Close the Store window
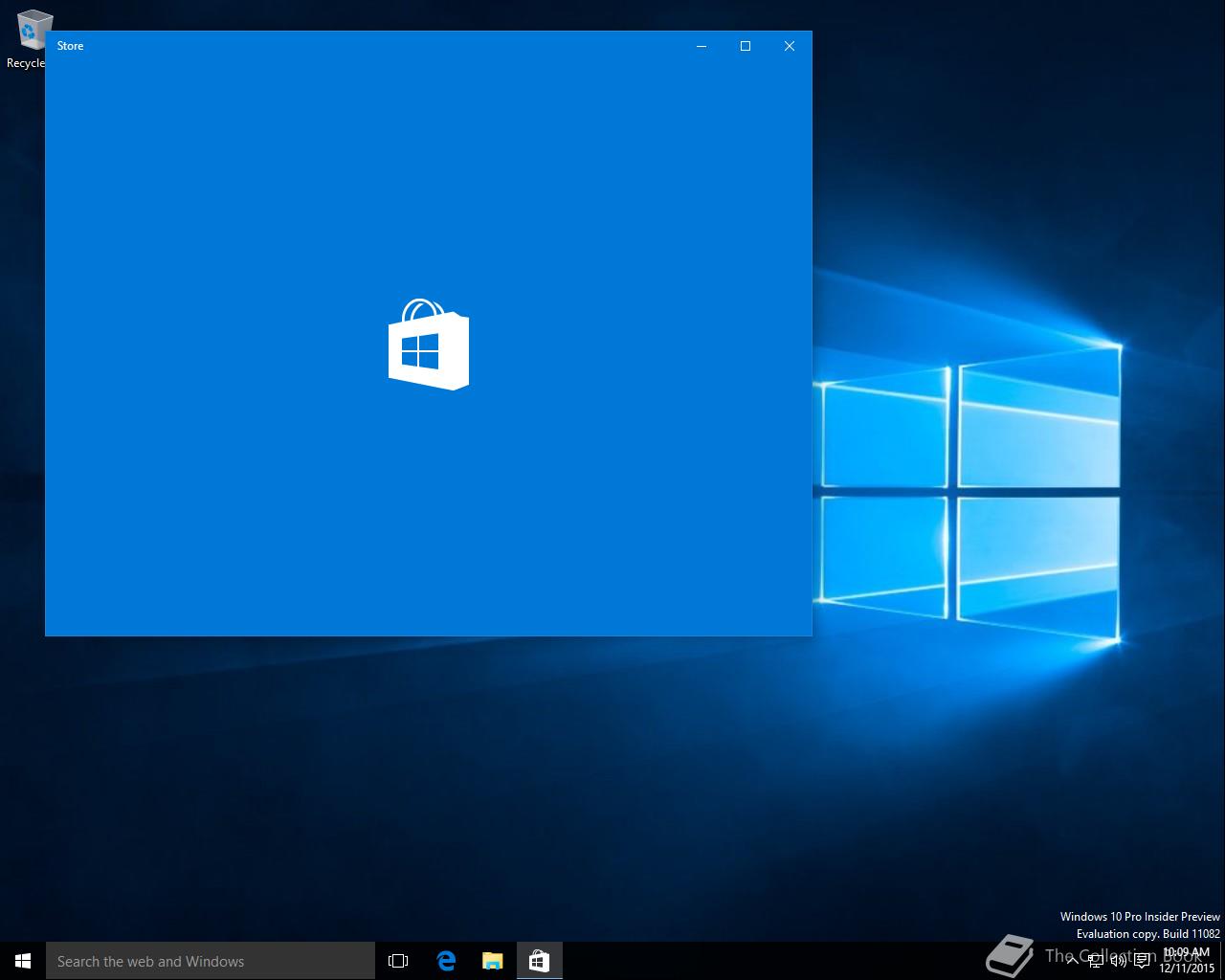The height and width of the screenshot is (980, 1225). 790,46
